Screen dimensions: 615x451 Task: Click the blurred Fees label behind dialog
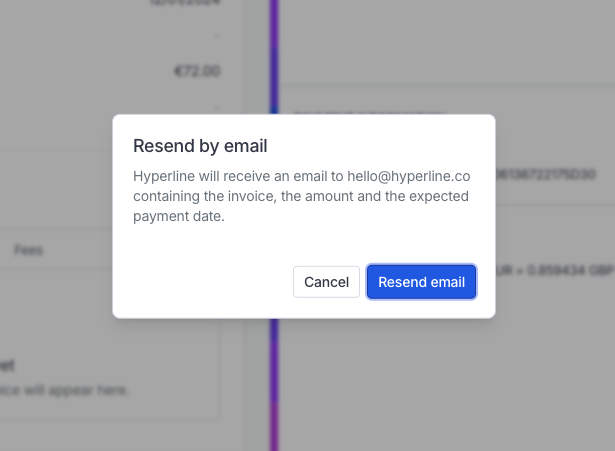pos(28,250)
